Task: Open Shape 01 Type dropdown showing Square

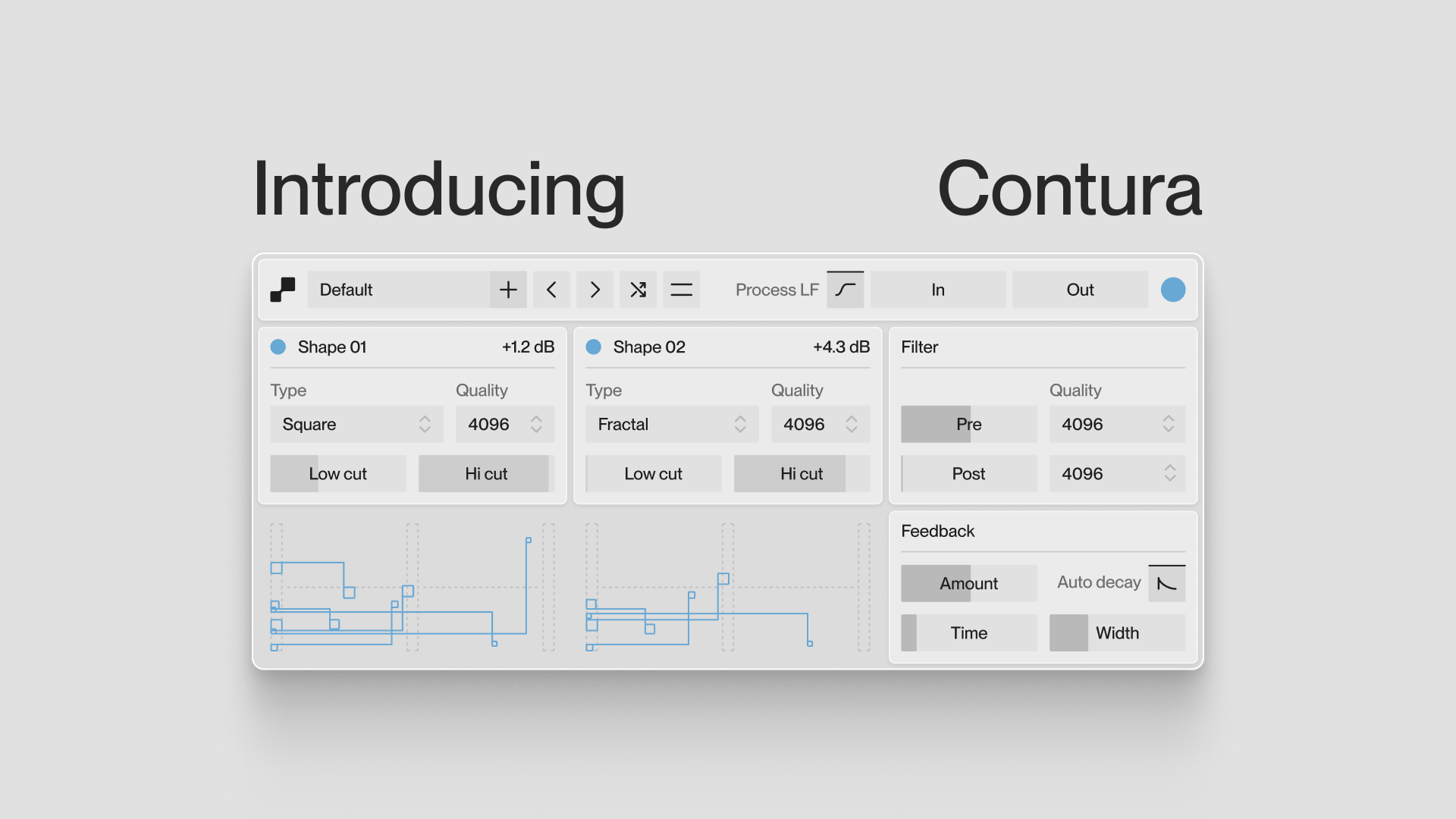Action: click(356, 424)
